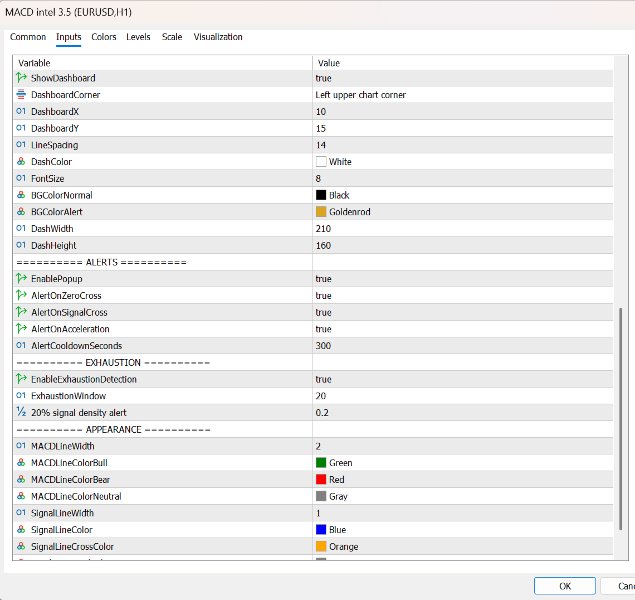Click the BGColorAlert color type icon
Image resolution: width=635 pixels, height=600 pixels.
click(x=21, y=211)
